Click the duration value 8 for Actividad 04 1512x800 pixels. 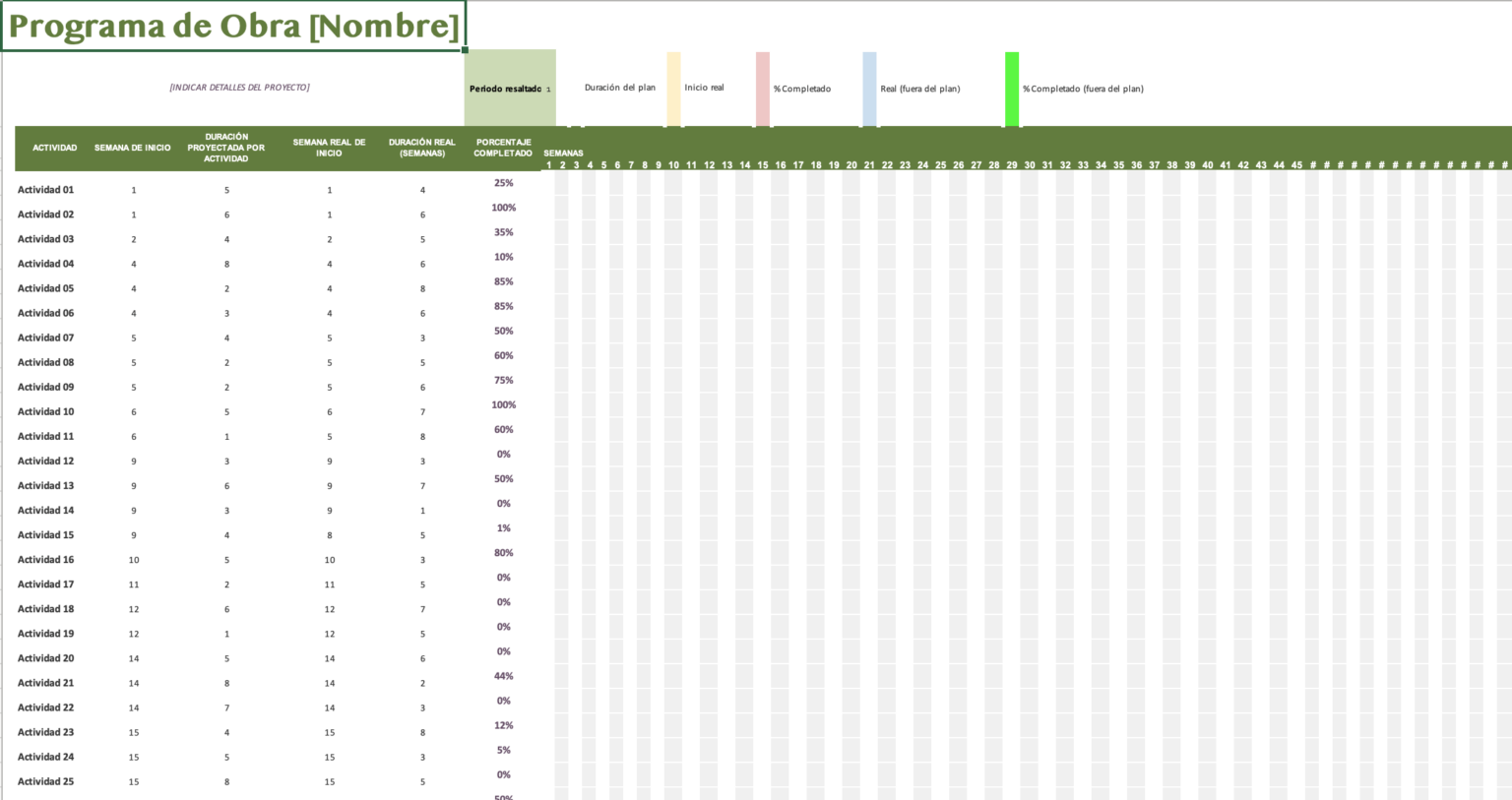coord(226,264)
